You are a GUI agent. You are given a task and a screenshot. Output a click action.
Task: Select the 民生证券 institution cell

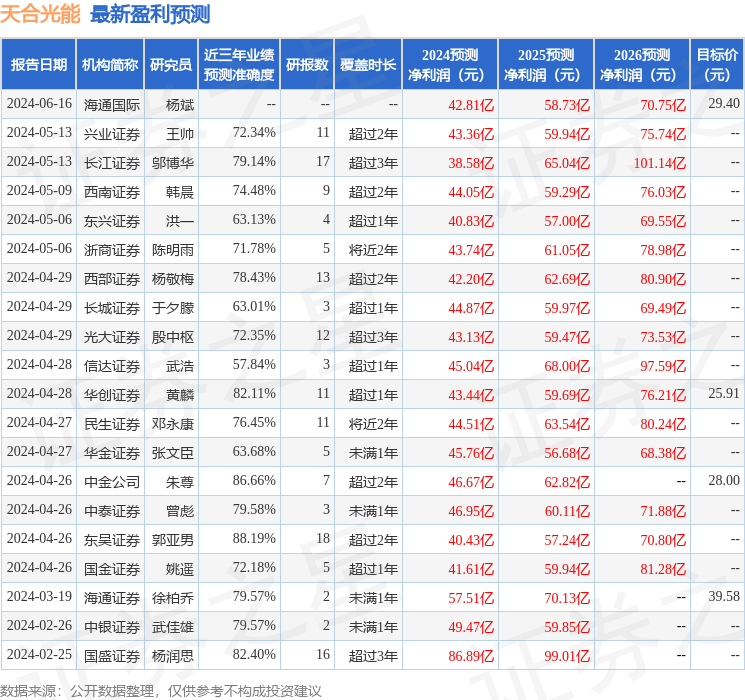click(x=112, y=423)
